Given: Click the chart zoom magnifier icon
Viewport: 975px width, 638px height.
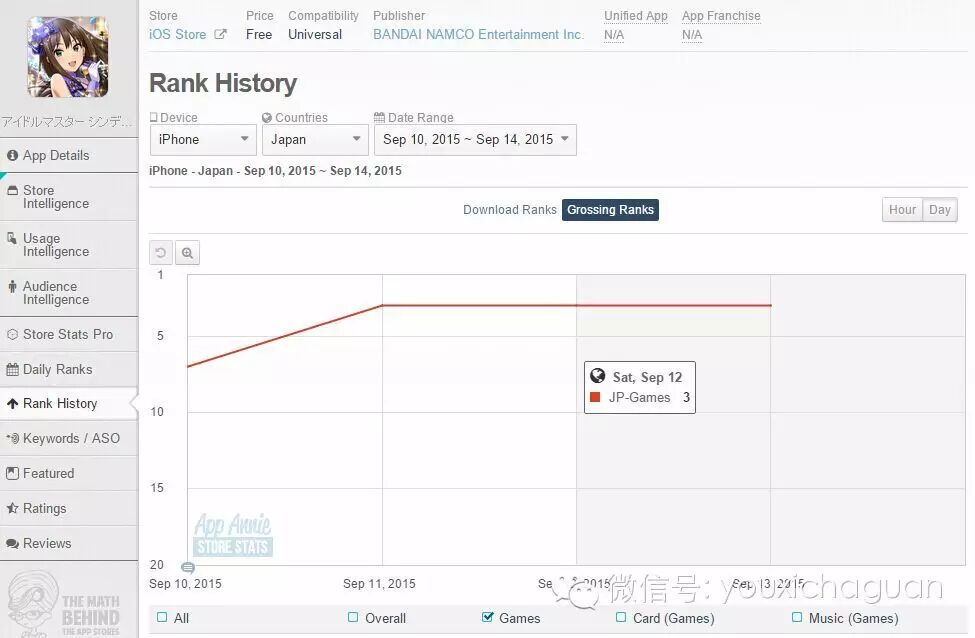Looking at the screenshot, I should click(x=187, y=252).
